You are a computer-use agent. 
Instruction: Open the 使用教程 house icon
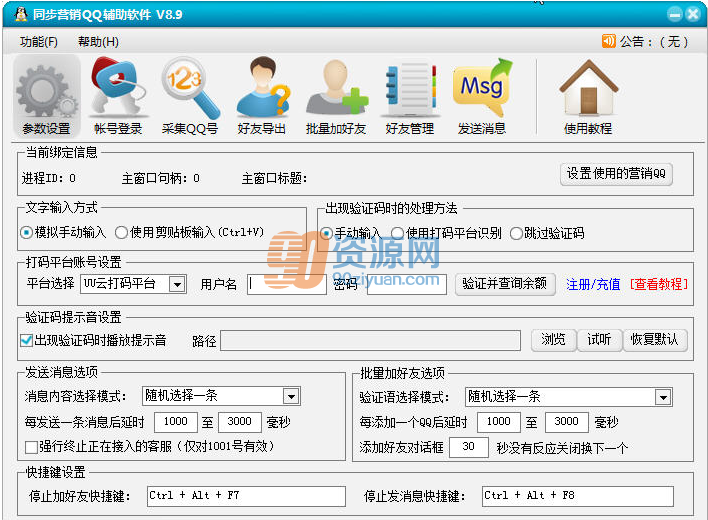[x=588, y=97]
